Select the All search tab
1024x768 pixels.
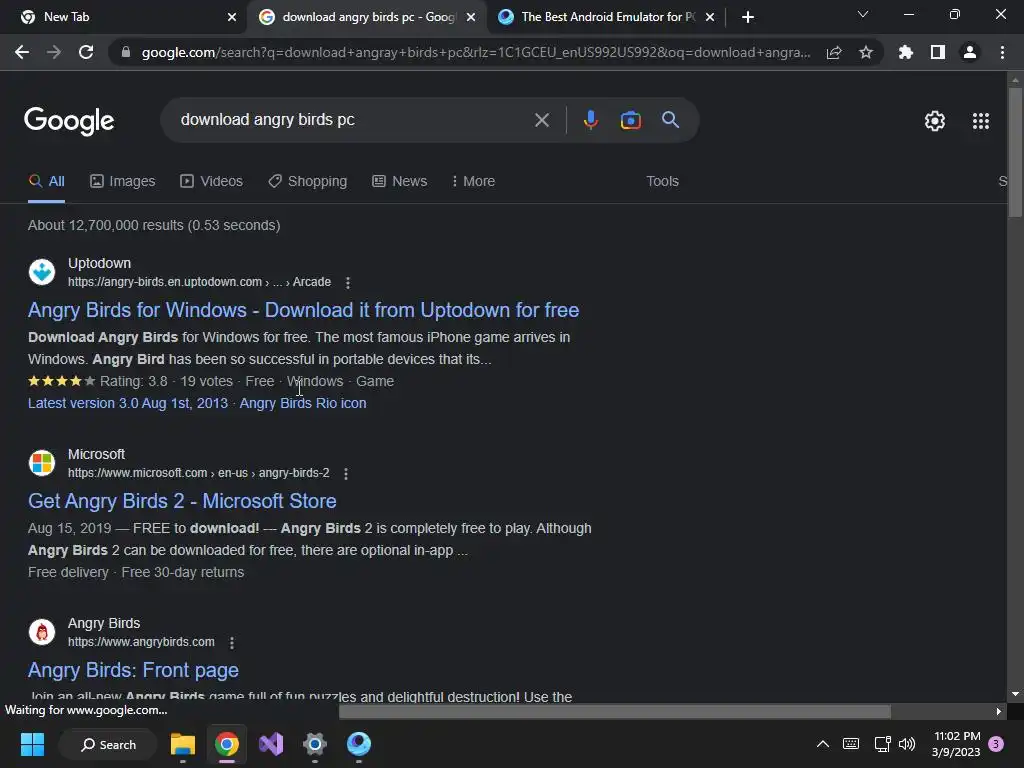[x=46, y=181]
